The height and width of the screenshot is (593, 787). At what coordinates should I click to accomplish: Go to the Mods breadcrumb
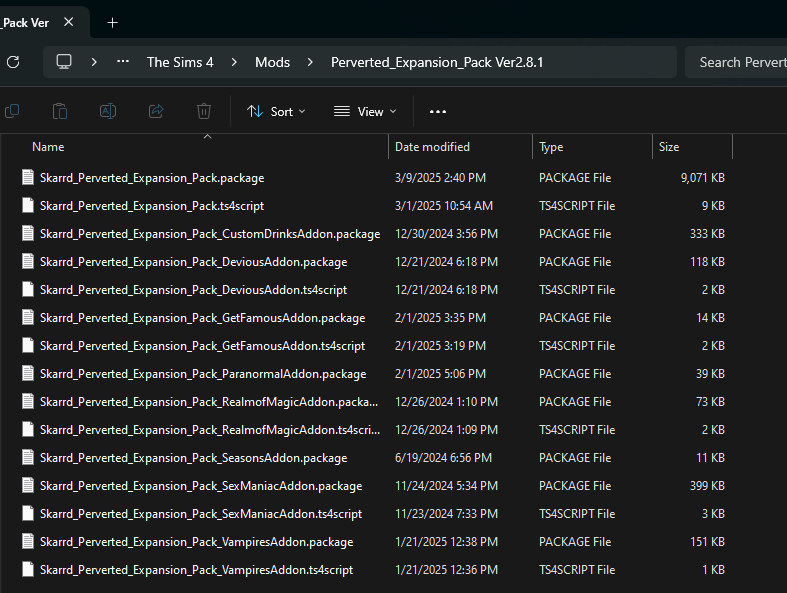(273, 62)
